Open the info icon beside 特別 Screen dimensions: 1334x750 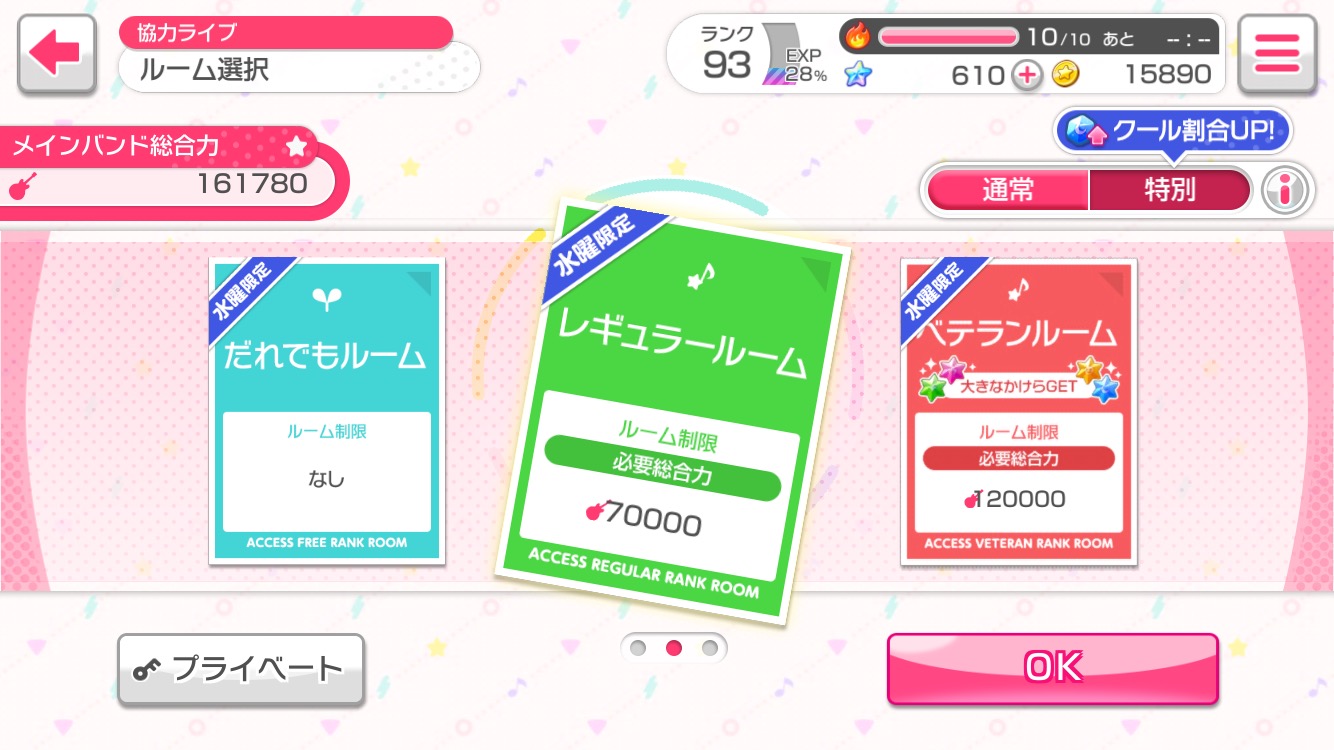click(1286, 191)
